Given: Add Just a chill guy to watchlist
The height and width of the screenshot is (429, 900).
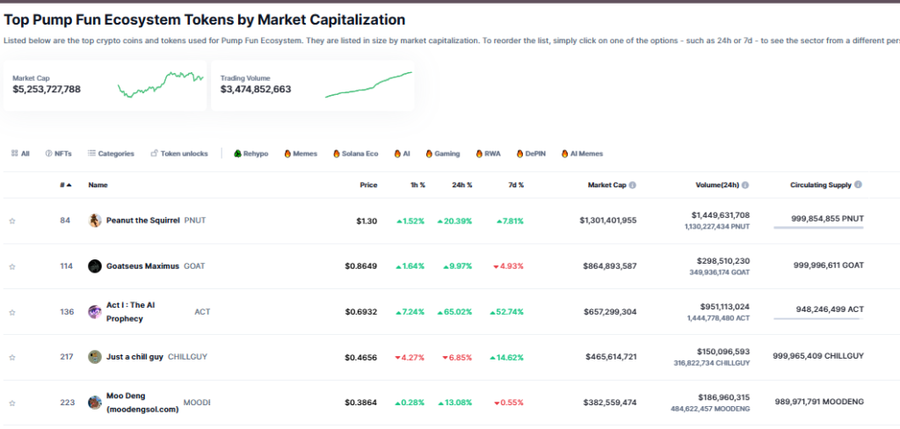Looking at the screenshot, I should coord(12,358).
